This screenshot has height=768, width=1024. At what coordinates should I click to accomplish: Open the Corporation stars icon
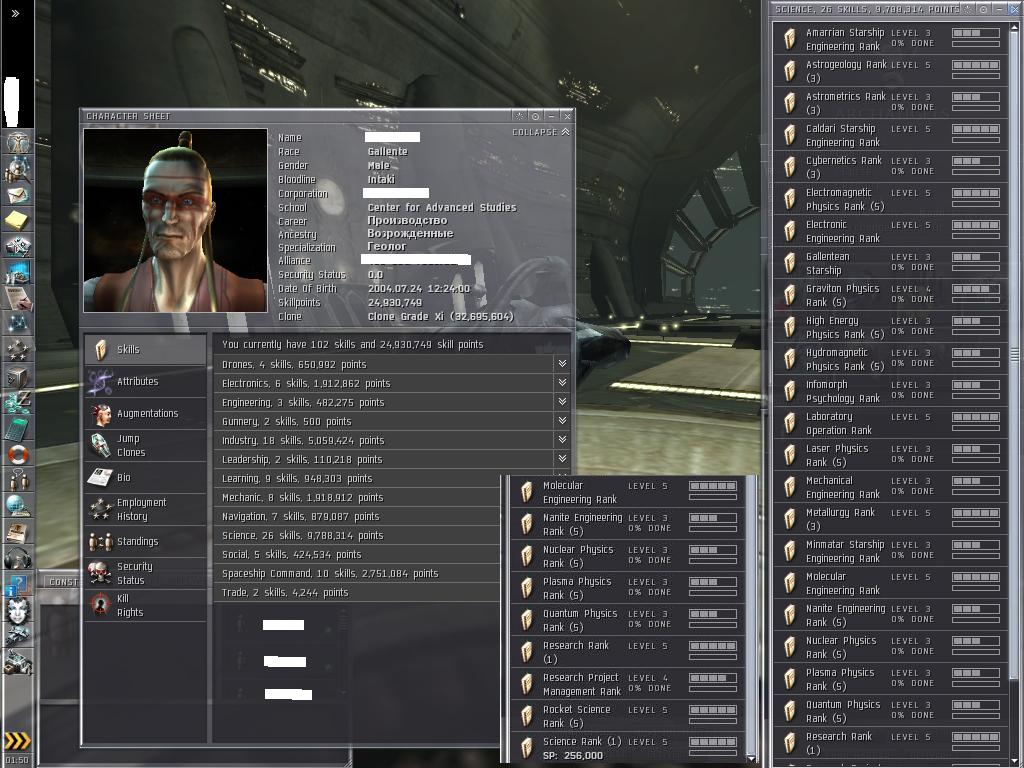point(18,350)
